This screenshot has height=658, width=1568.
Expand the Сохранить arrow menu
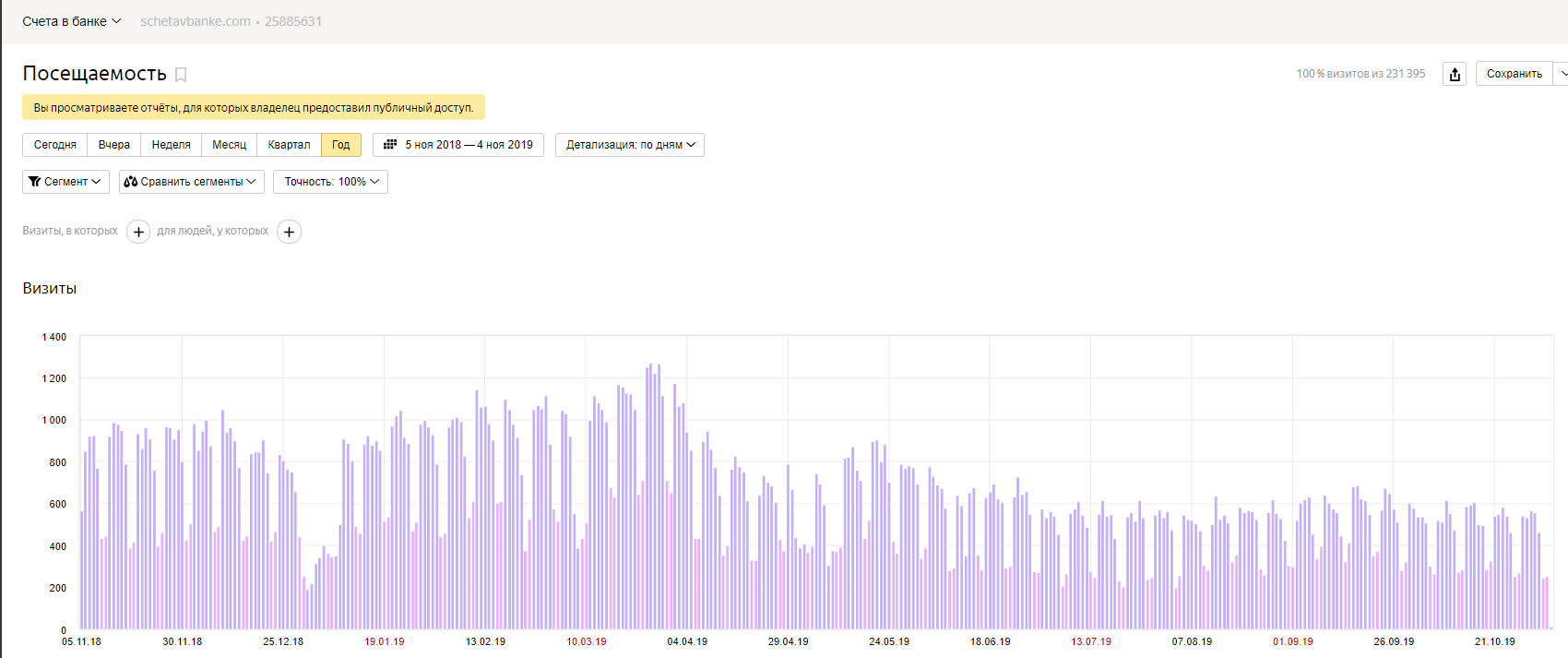pos(1562,74)
